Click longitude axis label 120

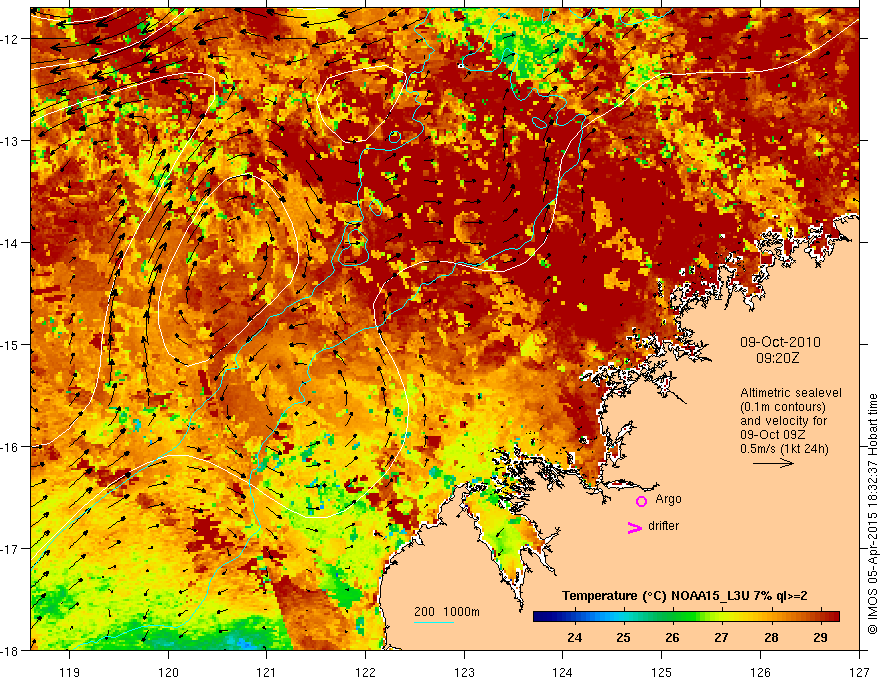click(x=168, y=672)
